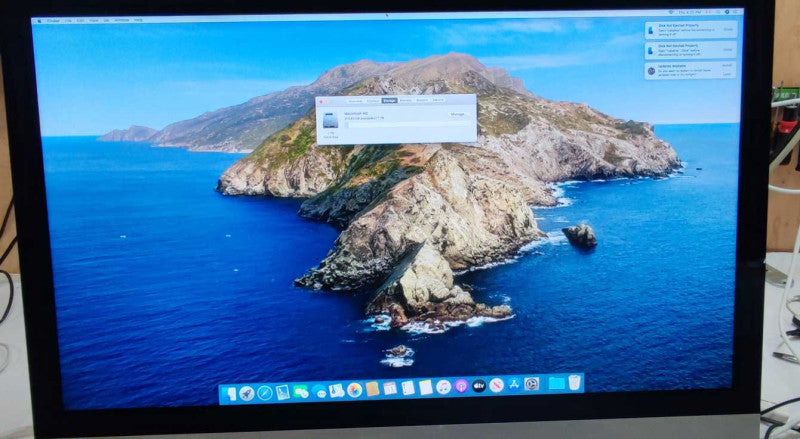Switch to the Displays tab

[x=373, y=101]
